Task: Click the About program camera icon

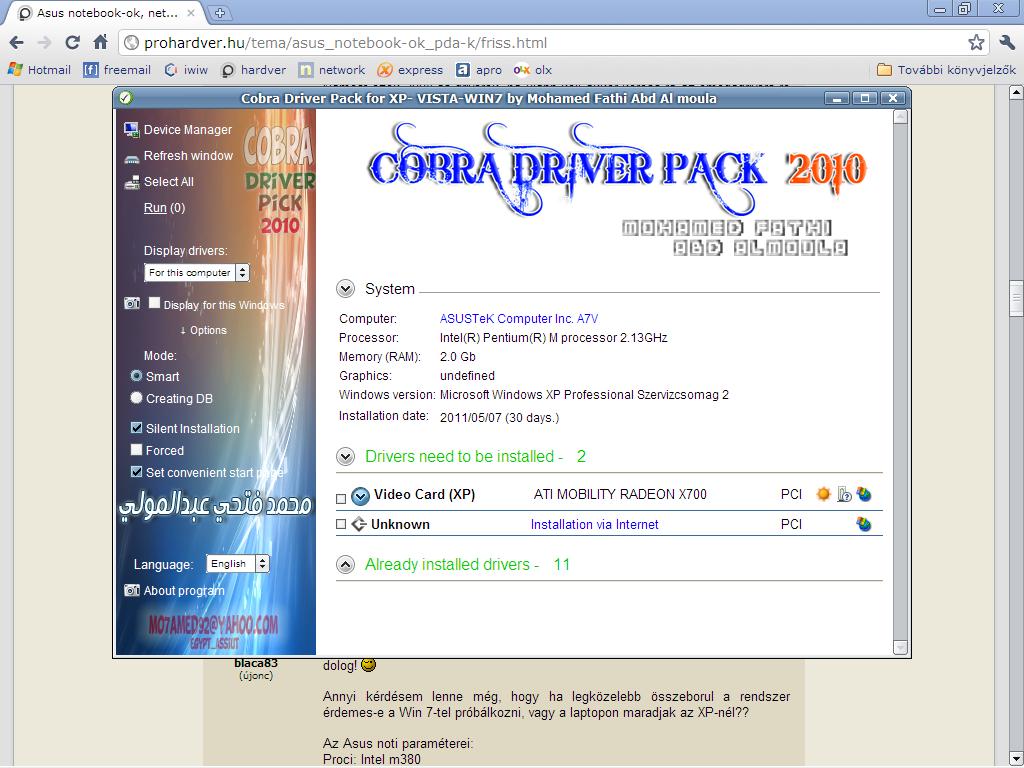Action: click(x=132, y=590)
